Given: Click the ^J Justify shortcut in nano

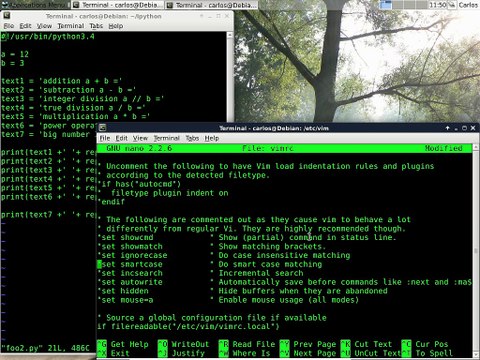Looking at the screenshot, I should 181,353.
